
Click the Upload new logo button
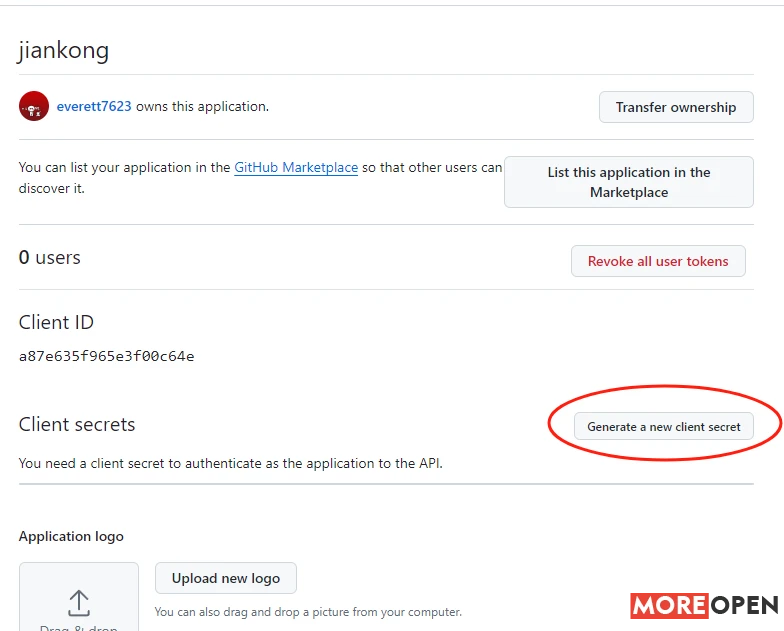click(226, 578)
